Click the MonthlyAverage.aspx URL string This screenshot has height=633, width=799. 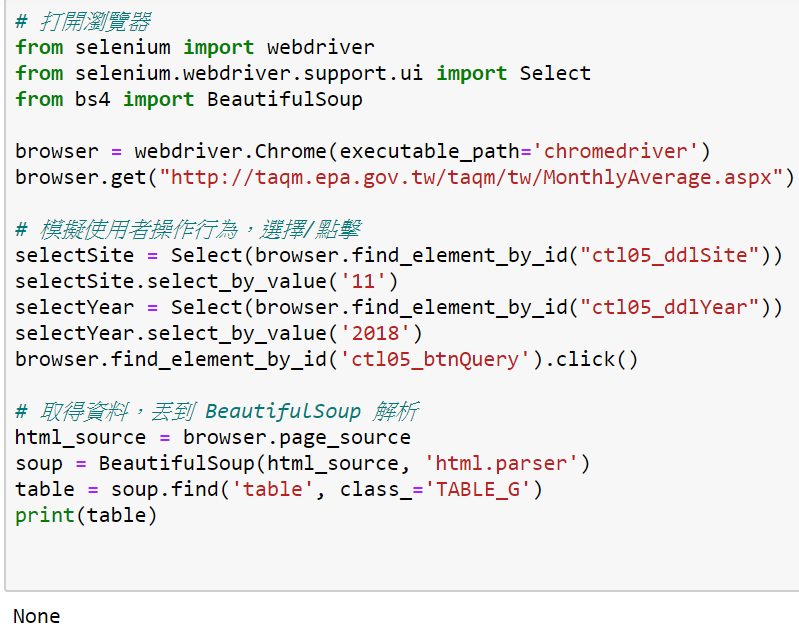pos(471,177)
